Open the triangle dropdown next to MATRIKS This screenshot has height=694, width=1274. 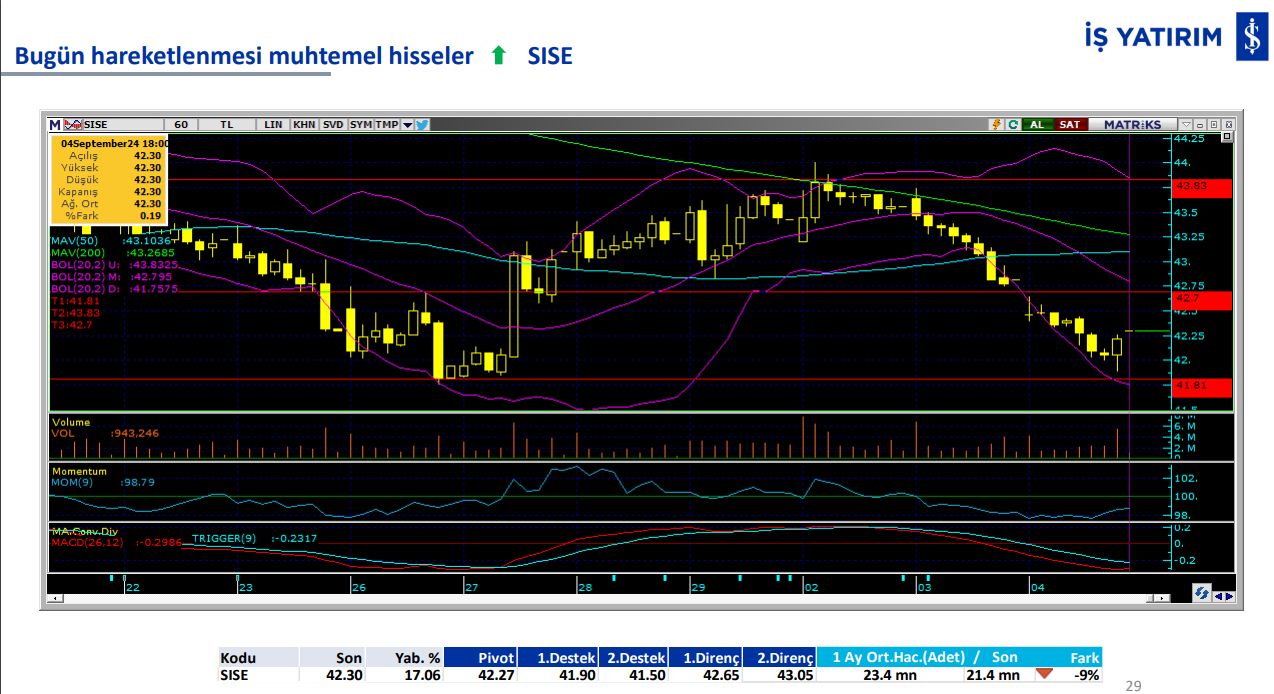[x=1185, y=125]
